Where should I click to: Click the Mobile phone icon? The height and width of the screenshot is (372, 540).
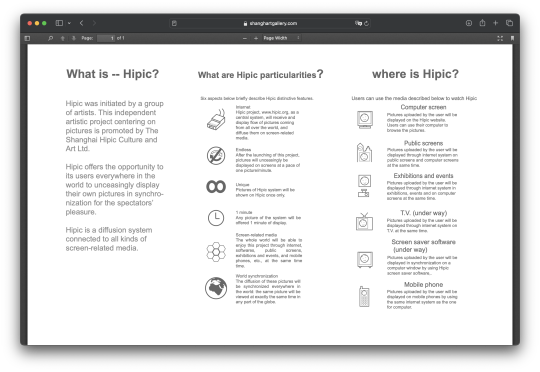(364, 297)
